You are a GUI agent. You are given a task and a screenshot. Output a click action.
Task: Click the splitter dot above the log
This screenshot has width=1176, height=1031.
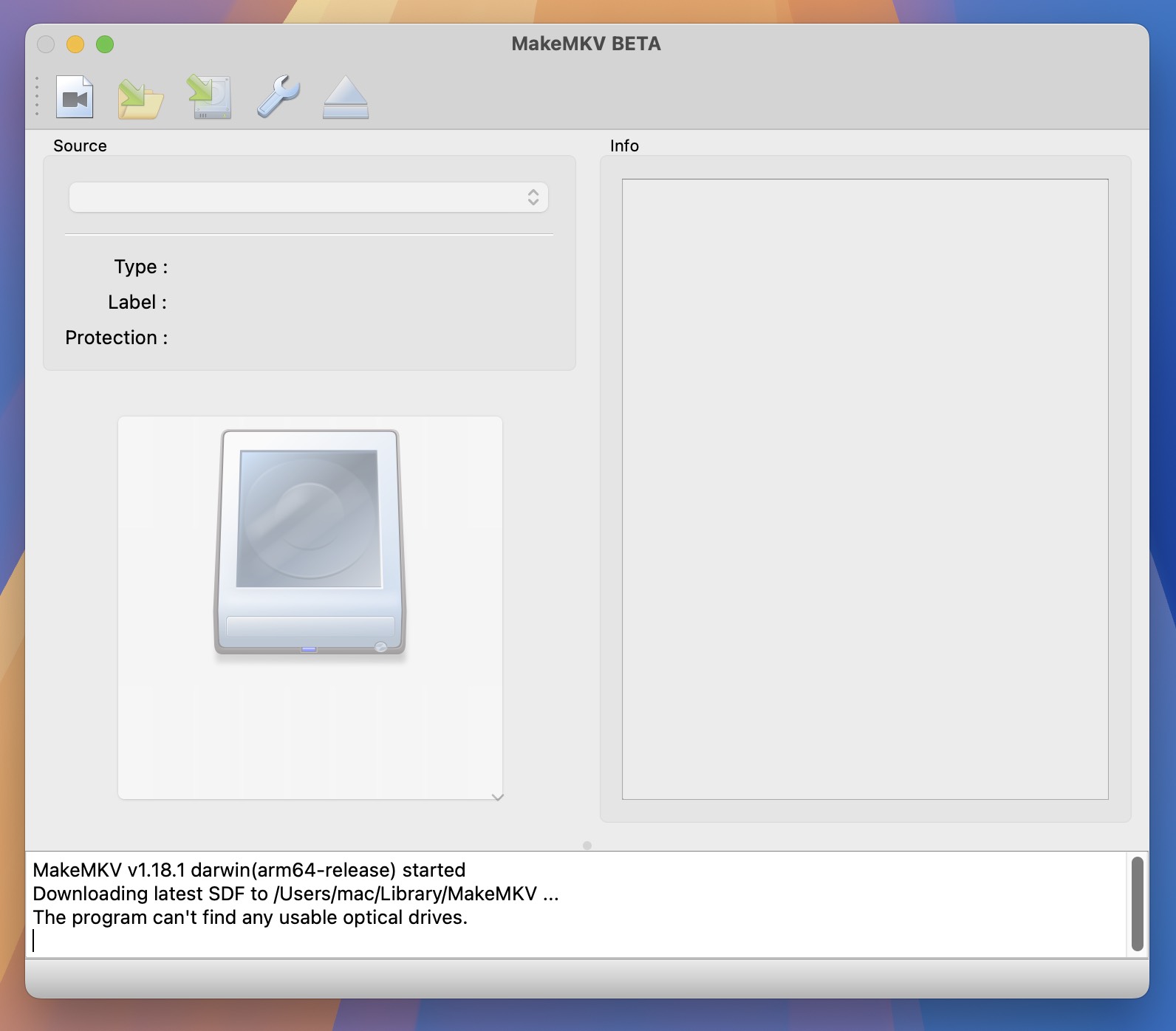(x=587, y=846)
